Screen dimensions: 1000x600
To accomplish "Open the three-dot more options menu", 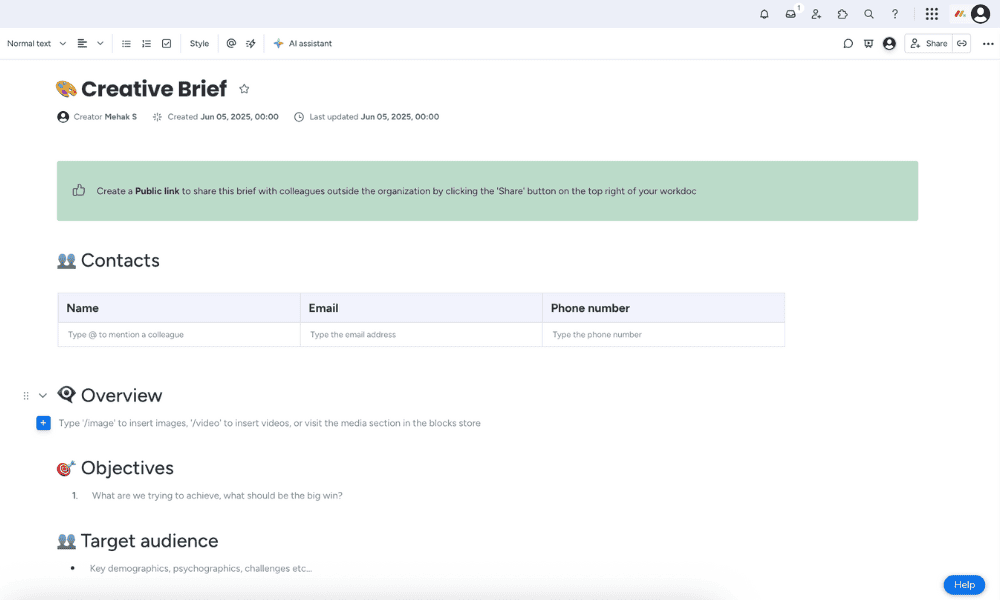I will [x=988, y=43].
